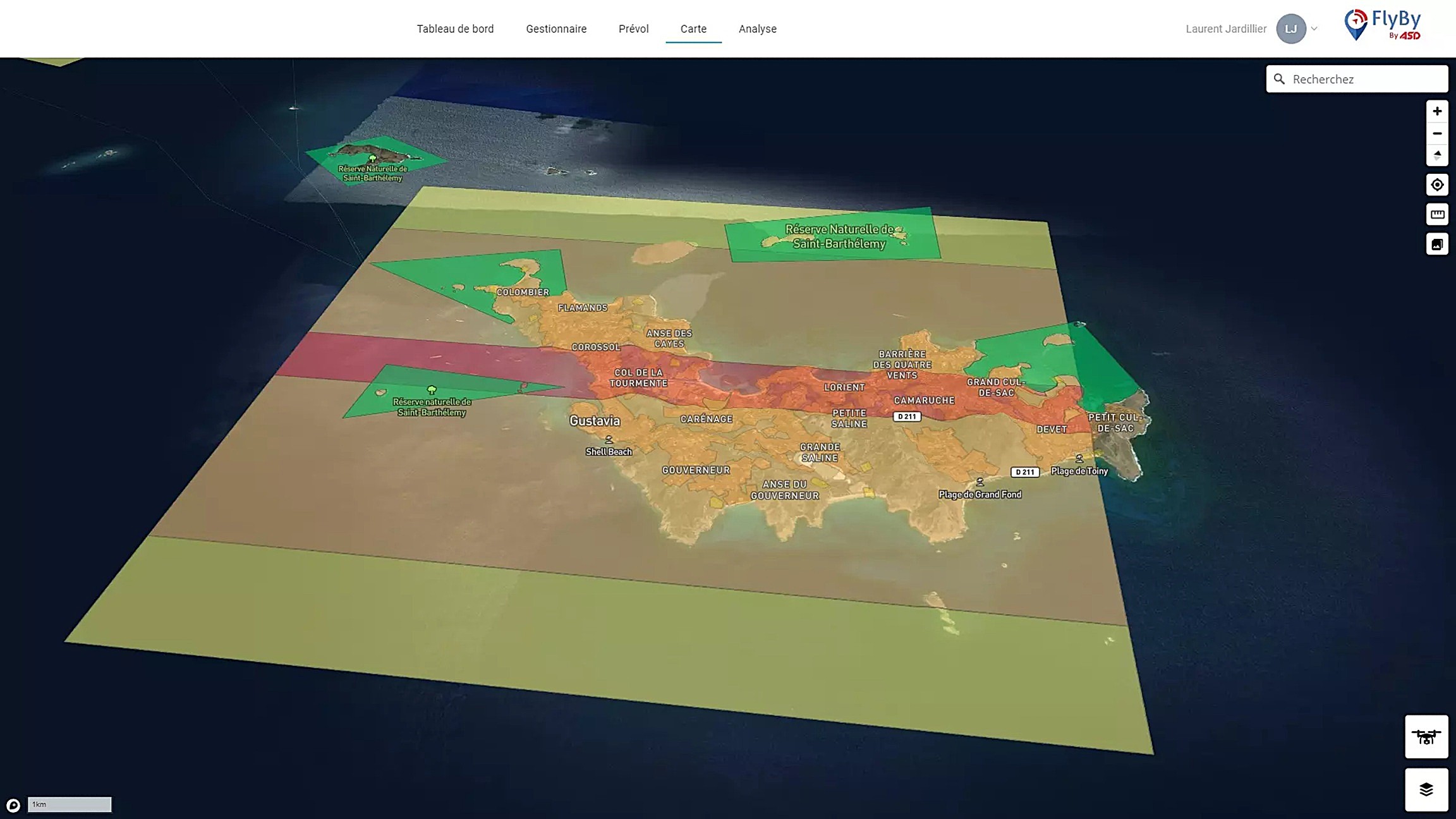This screenshot has height=819, width=1456.
Task: Click the Laurent Jardillier user name
Action: click(1226, 29)
